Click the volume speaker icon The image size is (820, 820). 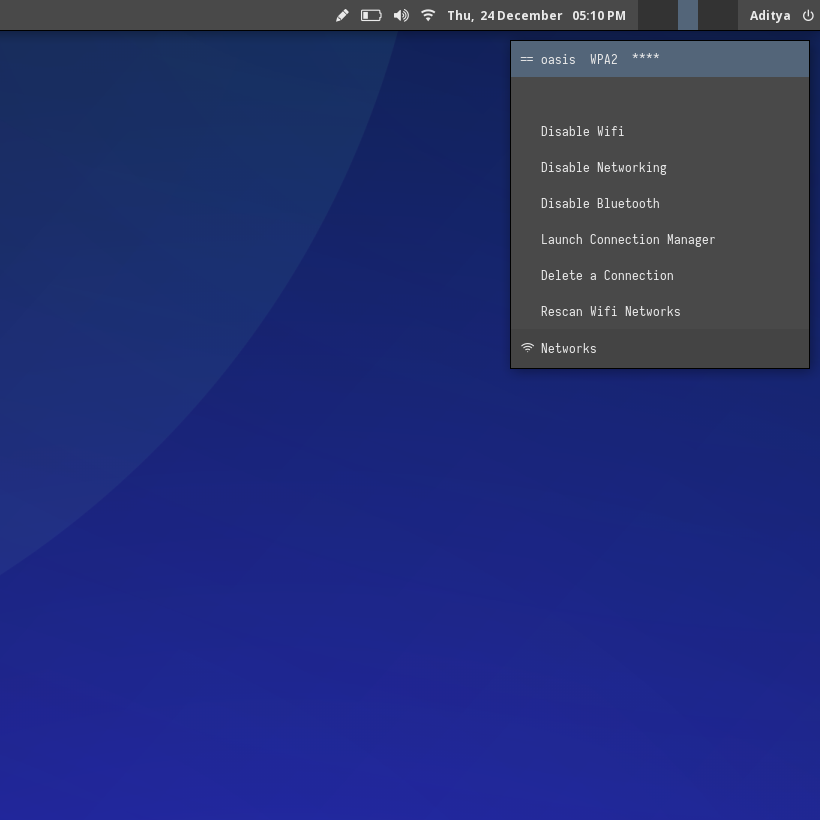(401, 15)
